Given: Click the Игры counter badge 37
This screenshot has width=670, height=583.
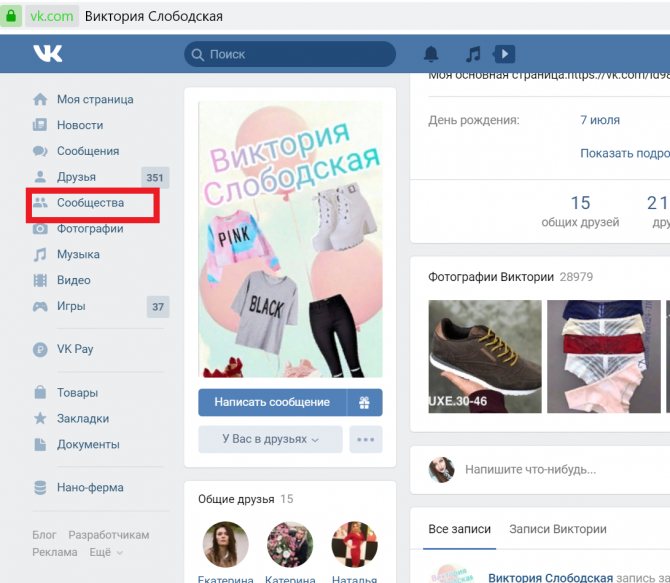Looking at the screenshot, I should [158, 306].
